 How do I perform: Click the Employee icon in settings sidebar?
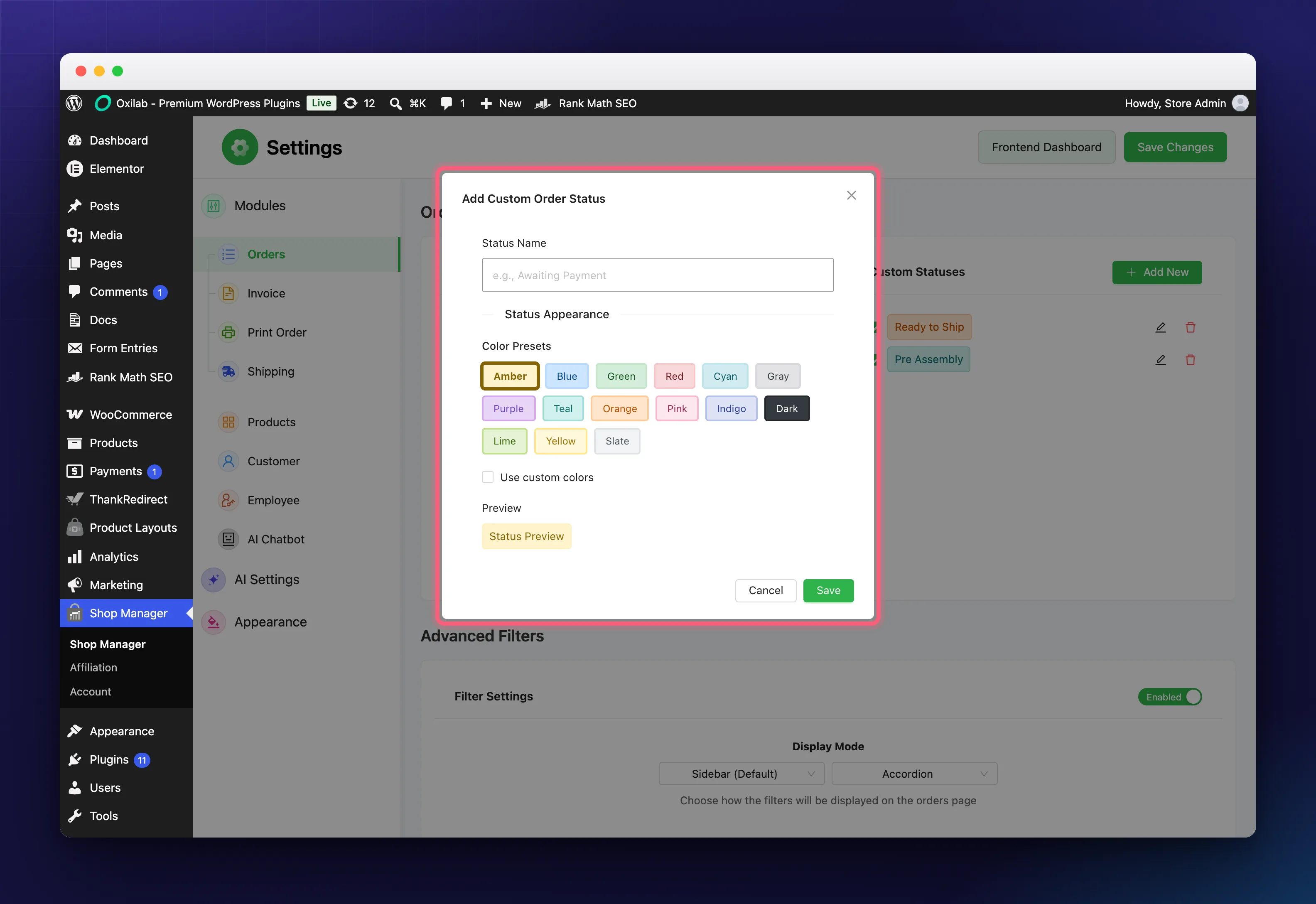pos(228,500)
